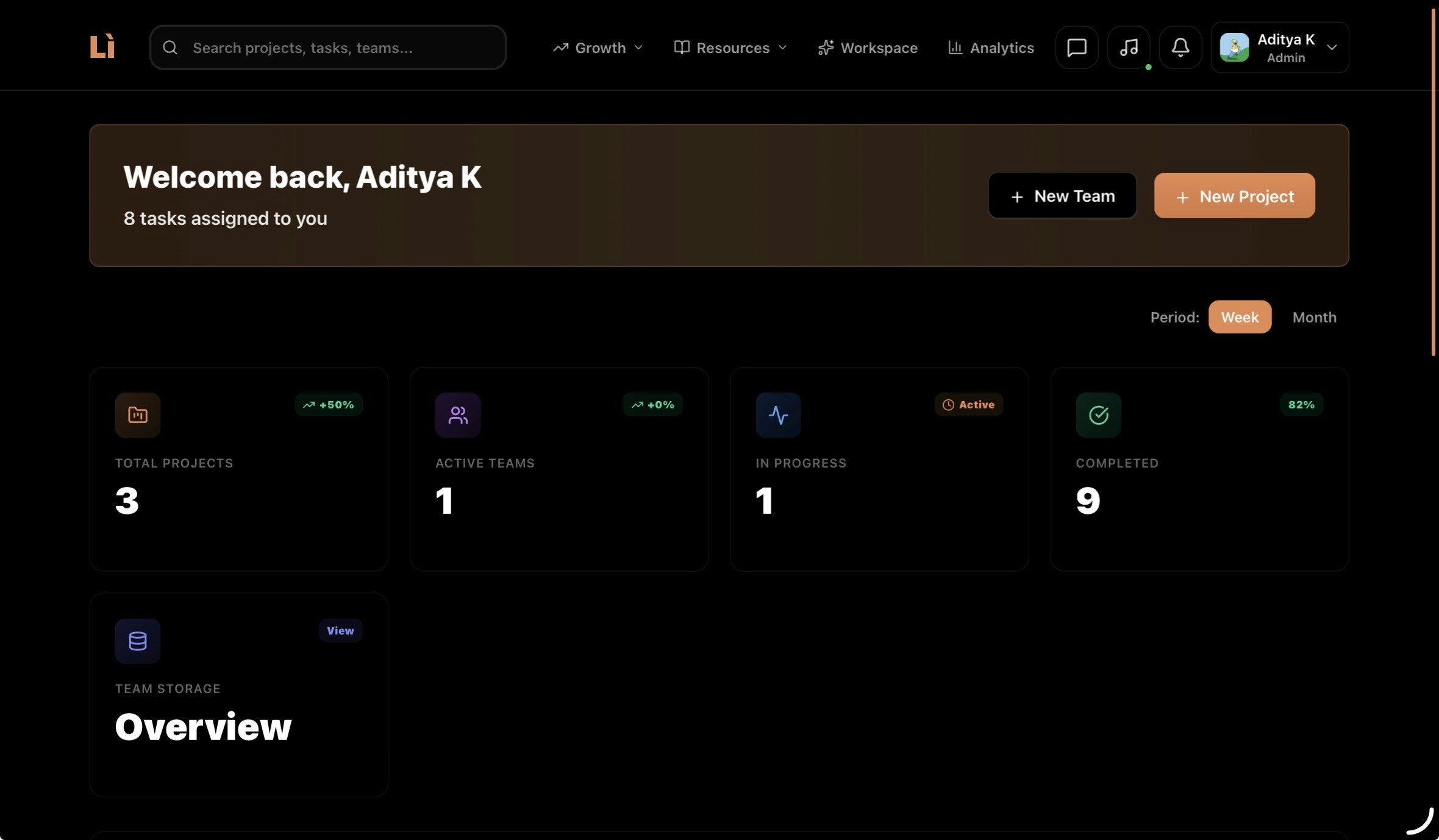Go to the Analytics section

[x=990, y=48]
